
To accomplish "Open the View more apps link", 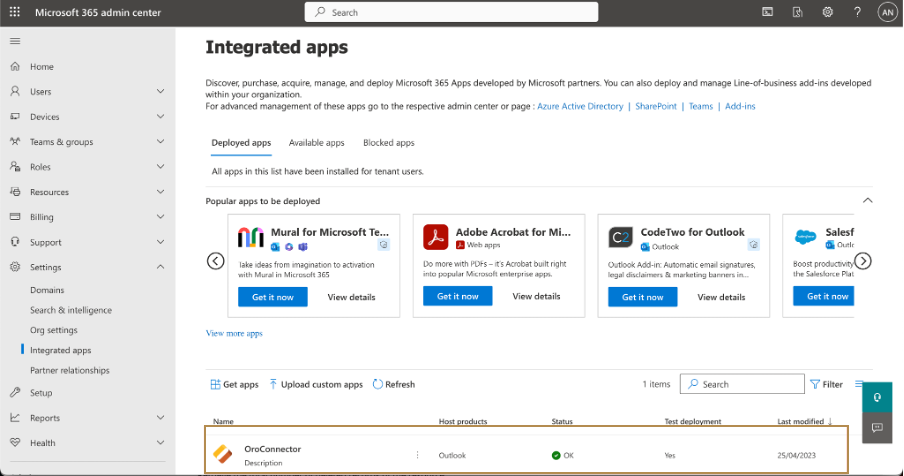I will (x=234, y=333).
